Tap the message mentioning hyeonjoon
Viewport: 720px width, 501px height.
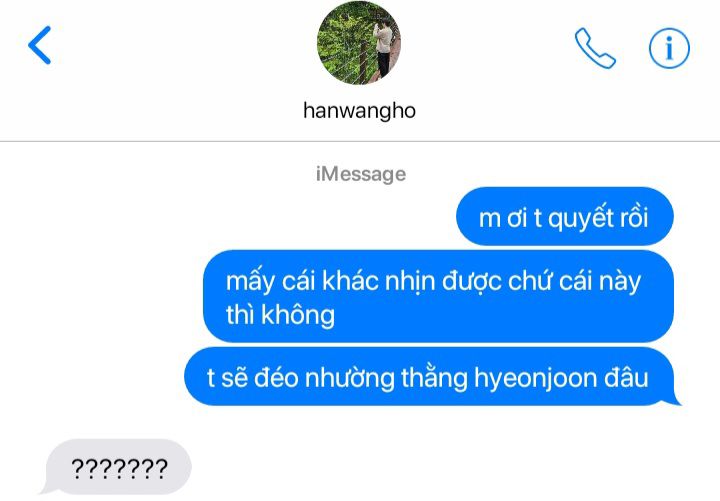pos(432,377)
